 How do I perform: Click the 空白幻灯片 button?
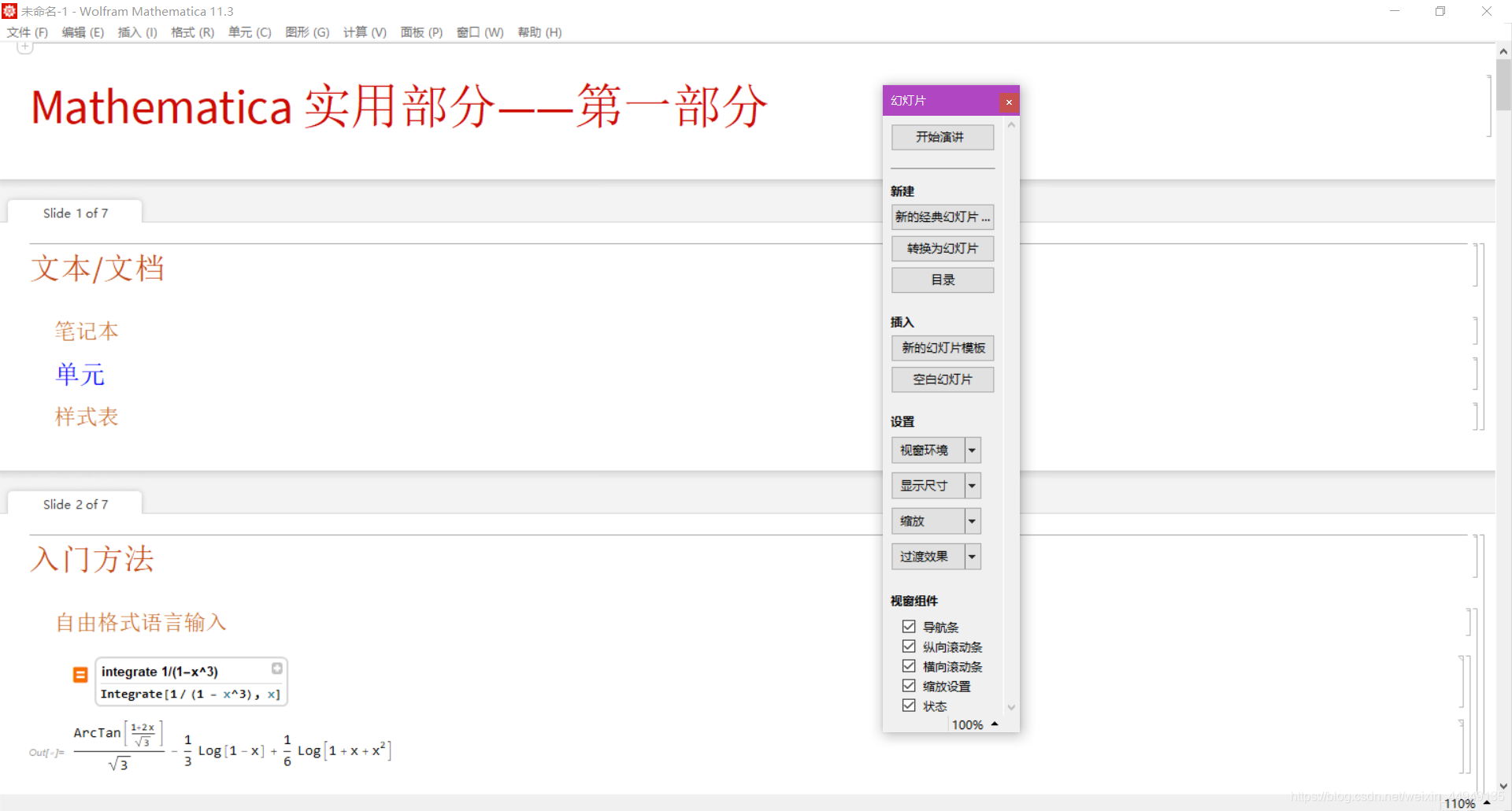pos(943,379)
